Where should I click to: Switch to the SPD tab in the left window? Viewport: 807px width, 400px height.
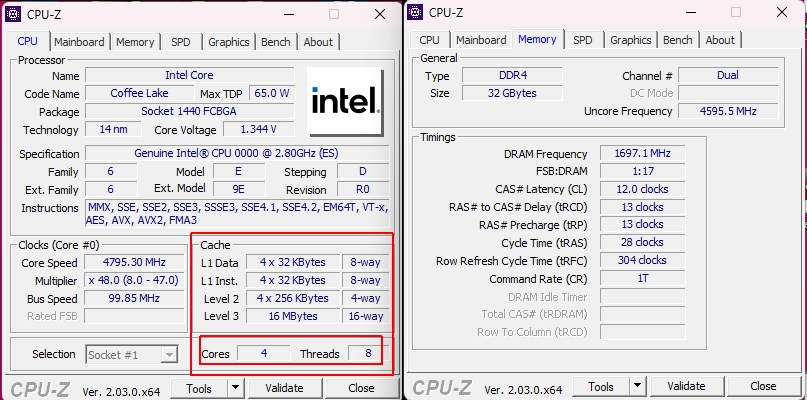(181, 42)
